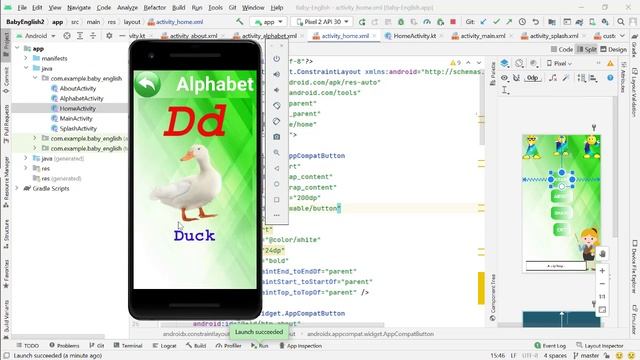Image resolution: width=640 pixels, height=360 pixels.
Task: Click emulator zoom magnifier icon
Action: coord(277,152)
